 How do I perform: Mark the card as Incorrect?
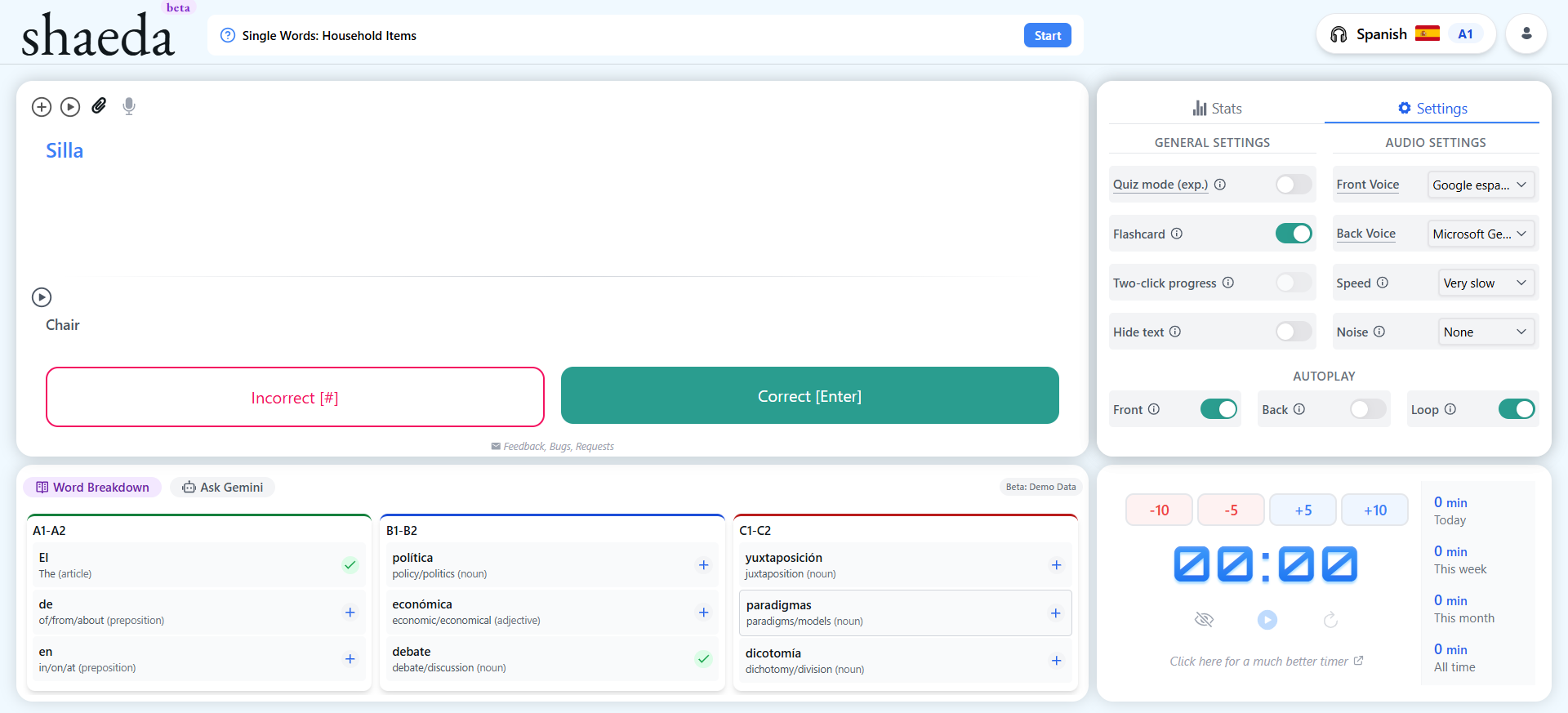tap(295, 397)
